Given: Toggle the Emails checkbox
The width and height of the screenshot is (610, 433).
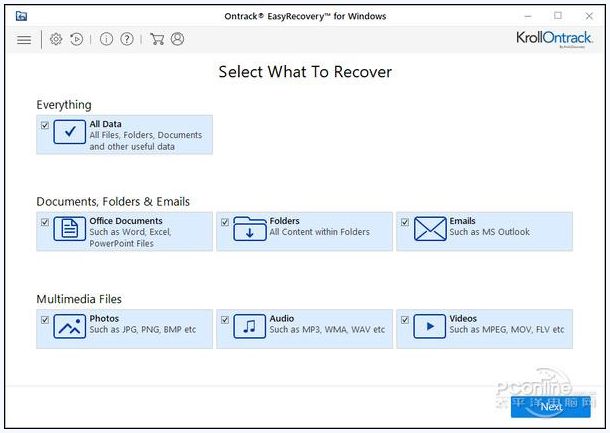Looking at the screenshot, I should 405,222.
